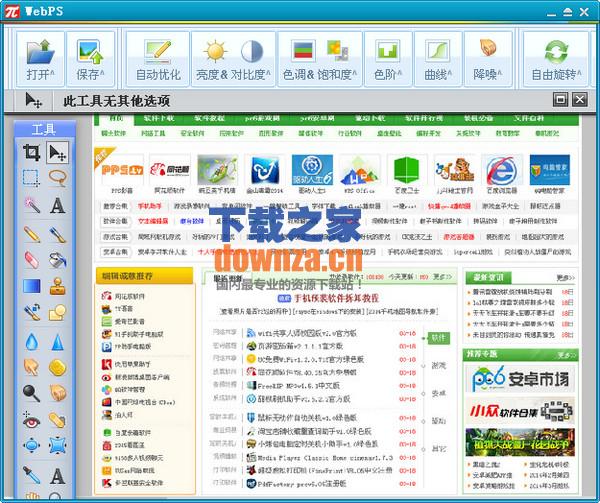Select the Smudge finger tool
The width and height of the screenshot is (600, 503).
[x=32, y=367]
